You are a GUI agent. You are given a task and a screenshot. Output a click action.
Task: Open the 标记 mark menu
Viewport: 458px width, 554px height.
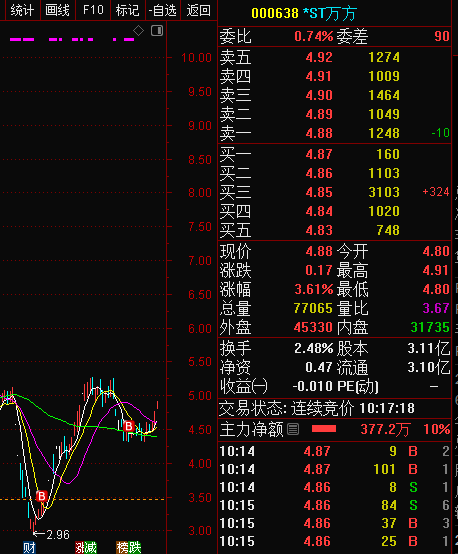tap(128, 10)
